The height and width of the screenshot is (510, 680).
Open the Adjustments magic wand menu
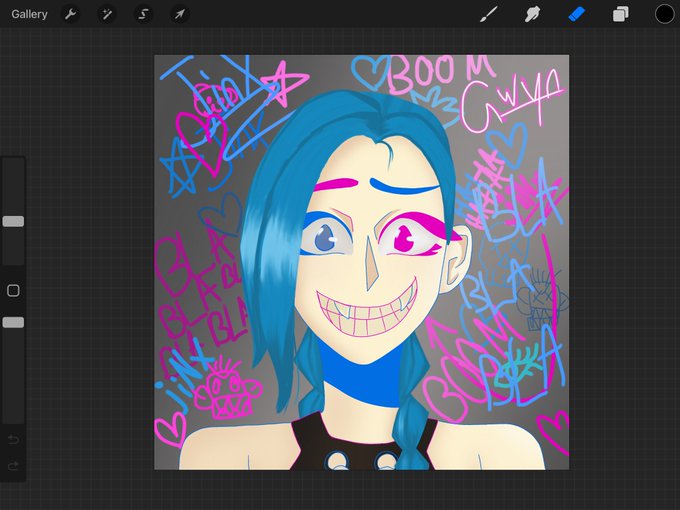coord(107,14)
